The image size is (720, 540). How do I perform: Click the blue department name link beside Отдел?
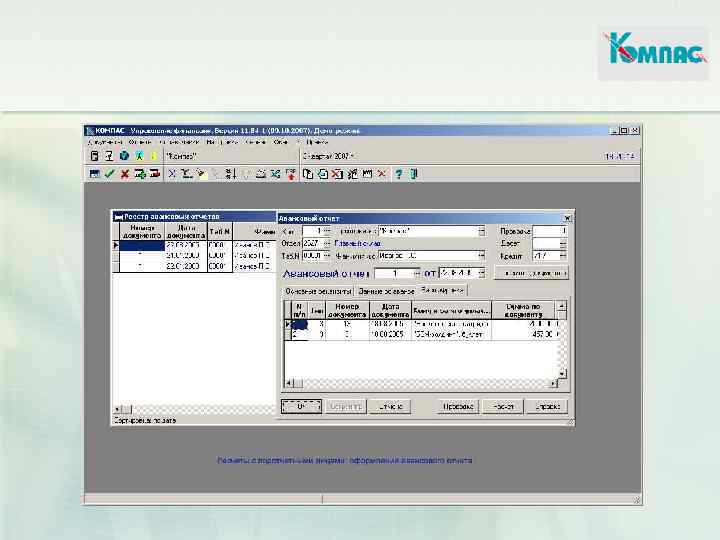tap(357, 243)
